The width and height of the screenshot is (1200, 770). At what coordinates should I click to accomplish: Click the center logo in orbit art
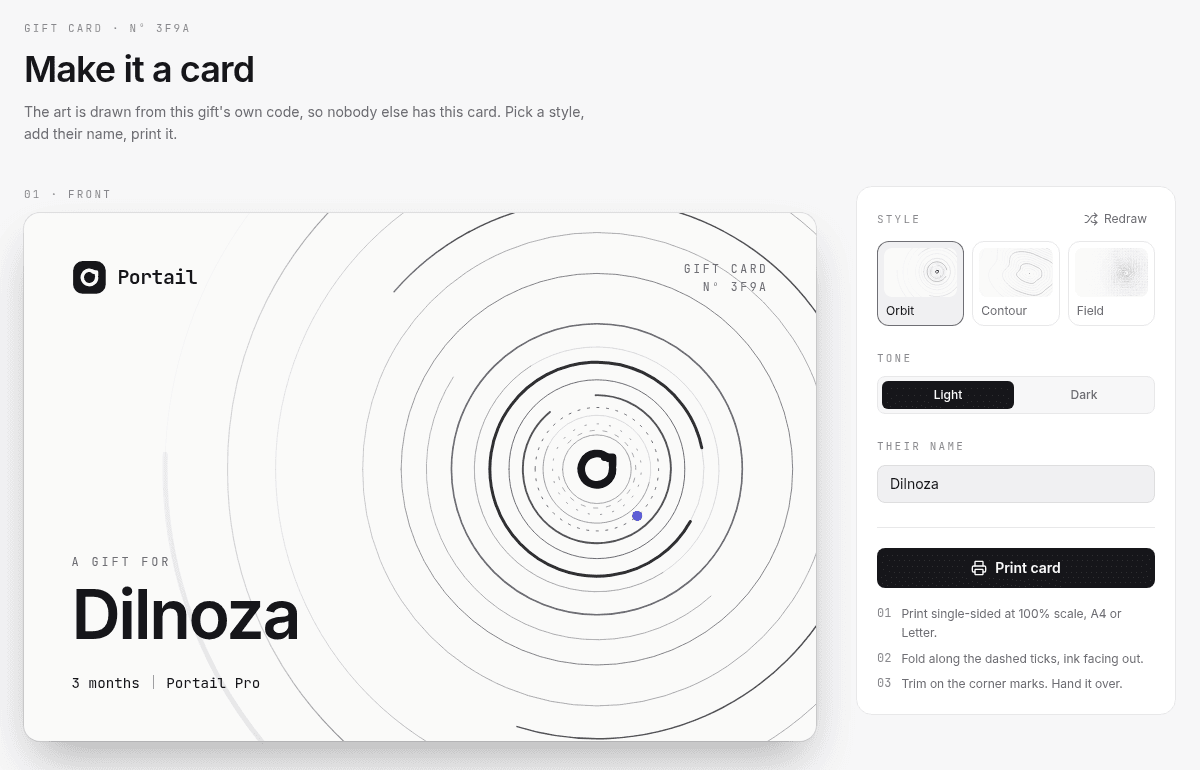click(x=597, y=469)
